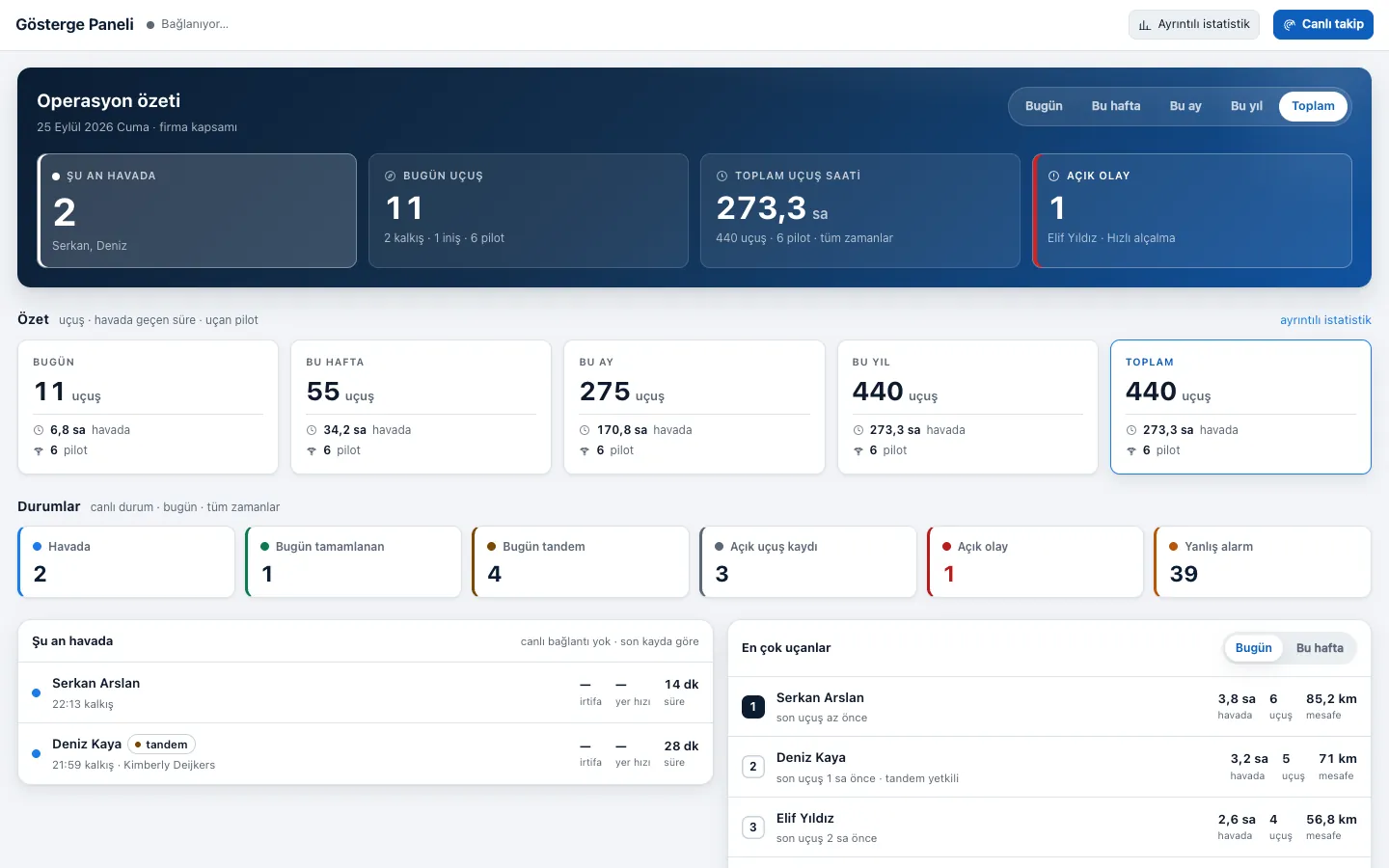
Task: Open the Açık olay status tile
Action: (1035, 561)
